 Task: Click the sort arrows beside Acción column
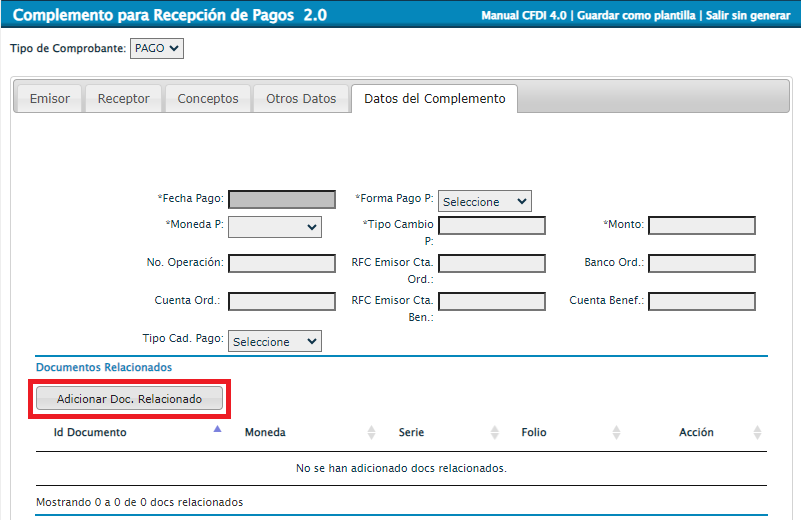(757, 432)
